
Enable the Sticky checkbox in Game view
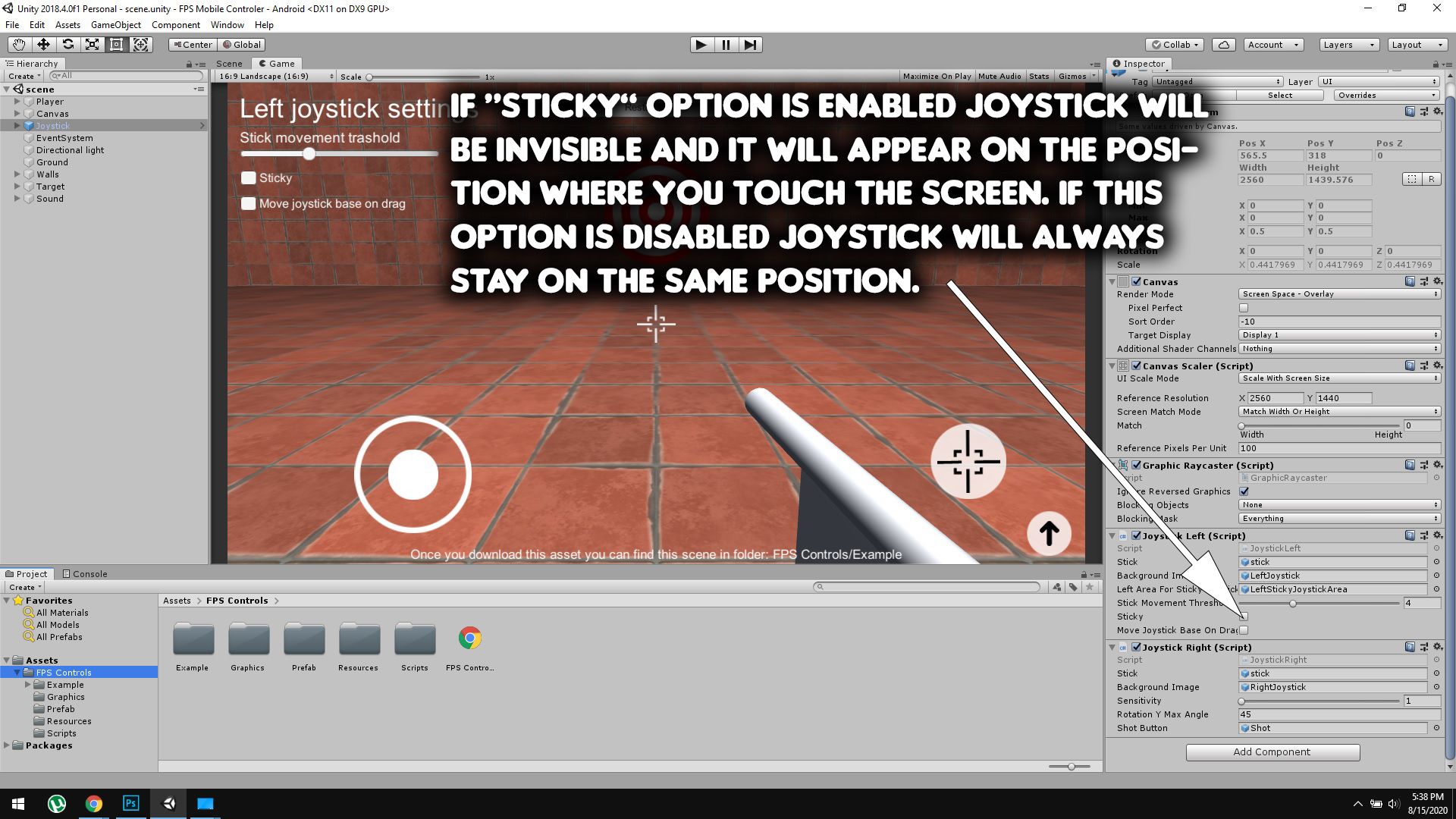pos(249,178)
